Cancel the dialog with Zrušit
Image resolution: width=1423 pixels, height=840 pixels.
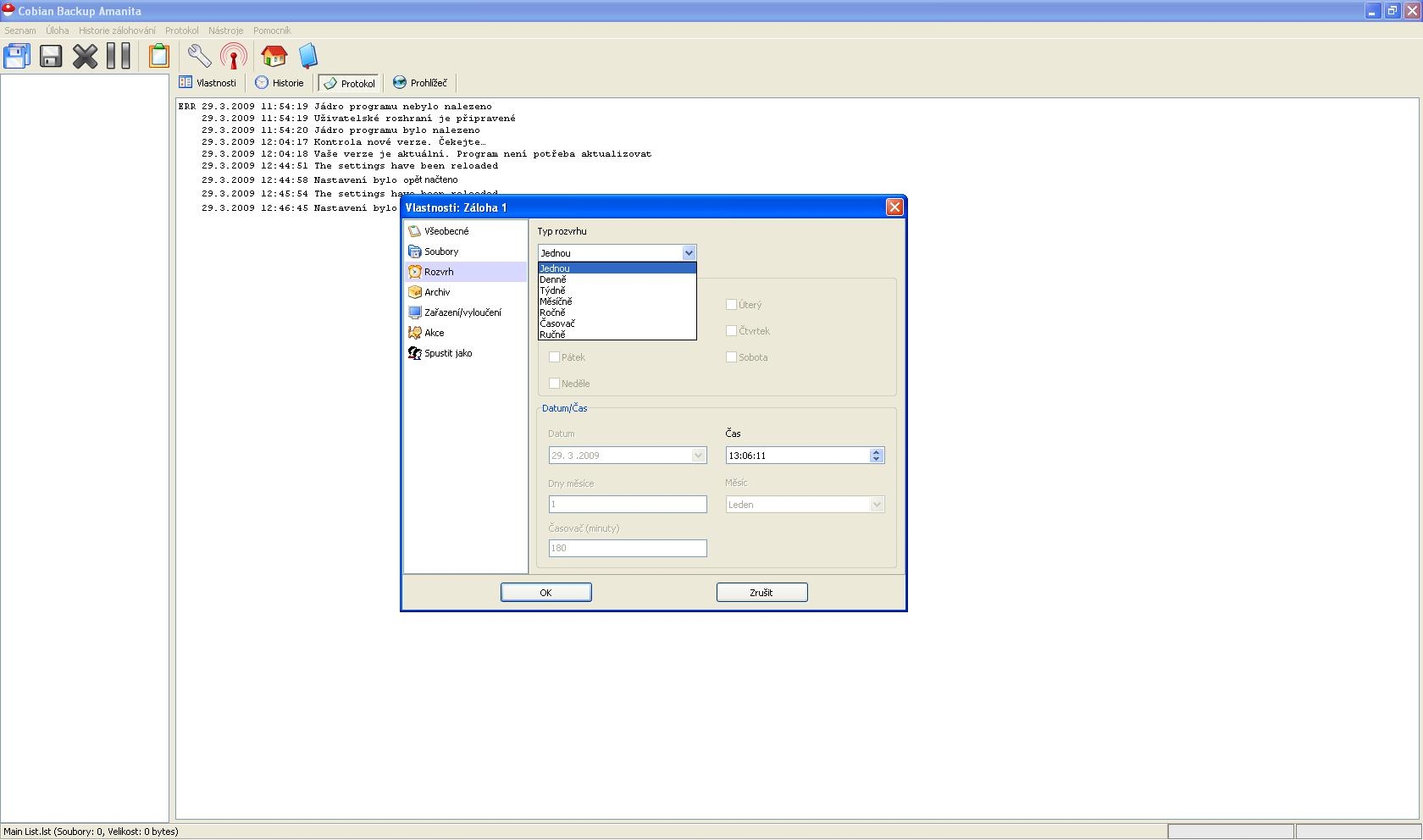pyautogui.click(x=761, y=592)
